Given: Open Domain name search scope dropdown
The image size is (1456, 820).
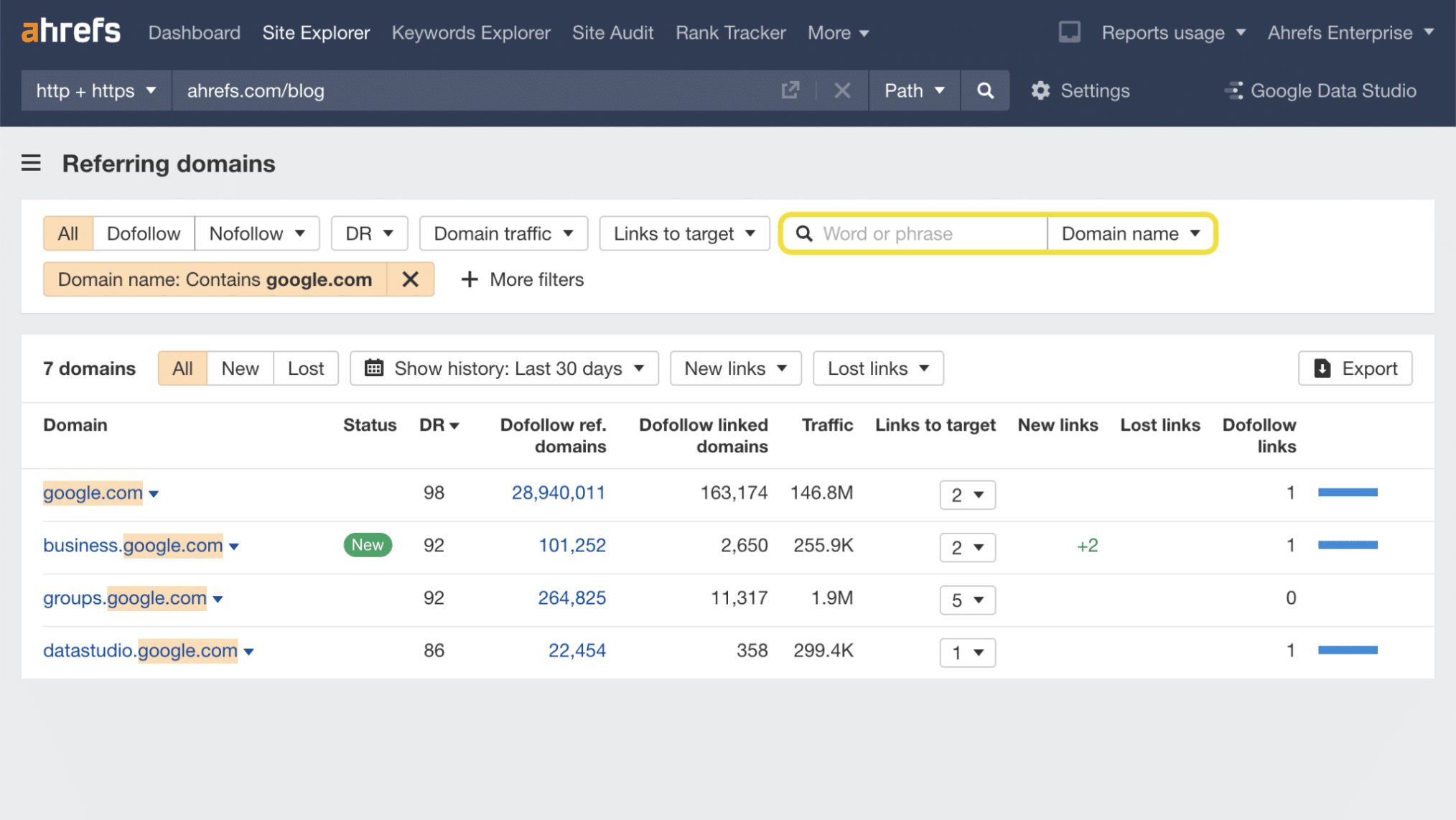Looking at the screenshot, I should click(x=1130, y=233).
